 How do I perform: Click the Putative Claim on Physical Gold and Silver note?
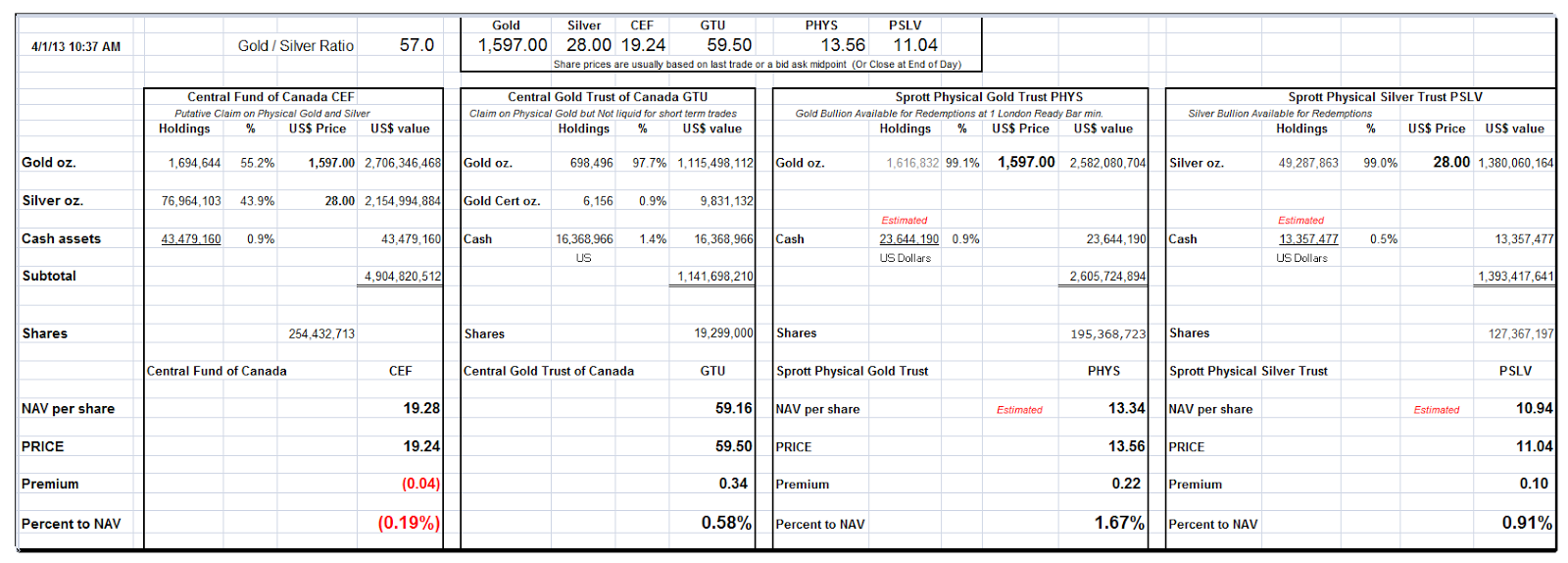272,114
